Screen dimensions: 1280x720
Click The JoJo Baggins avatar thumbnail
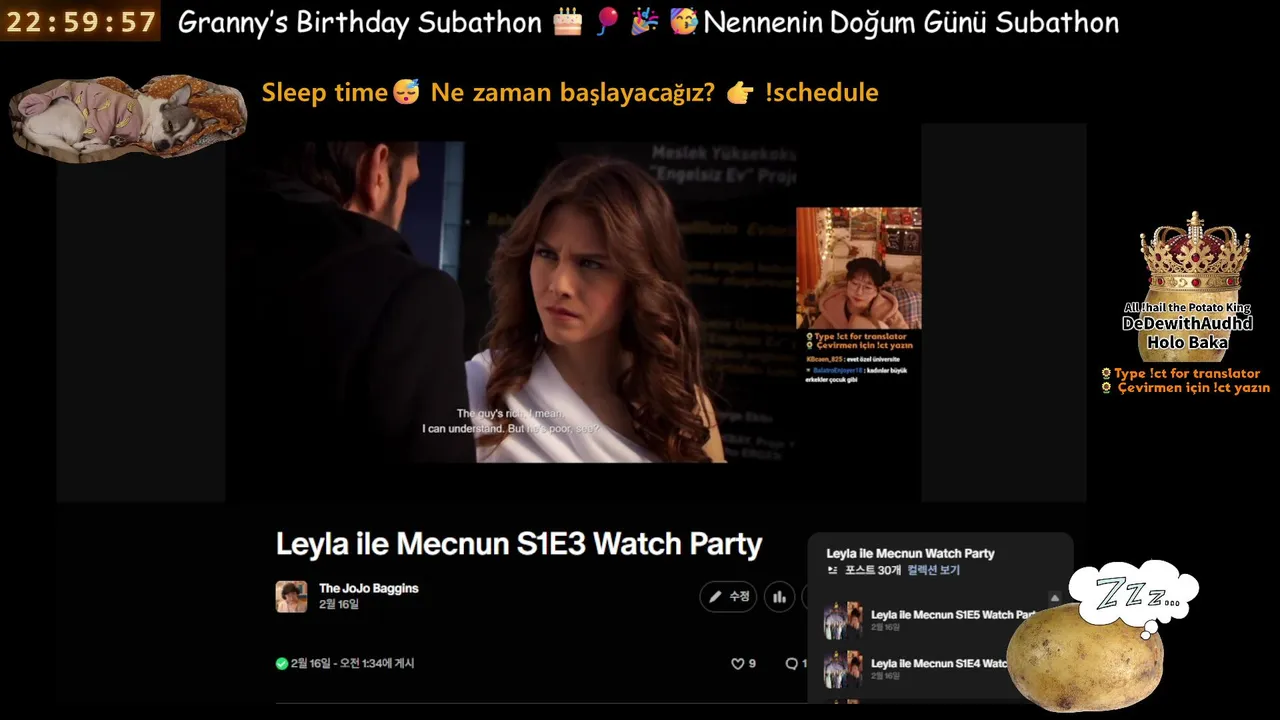tap(291, 596)
